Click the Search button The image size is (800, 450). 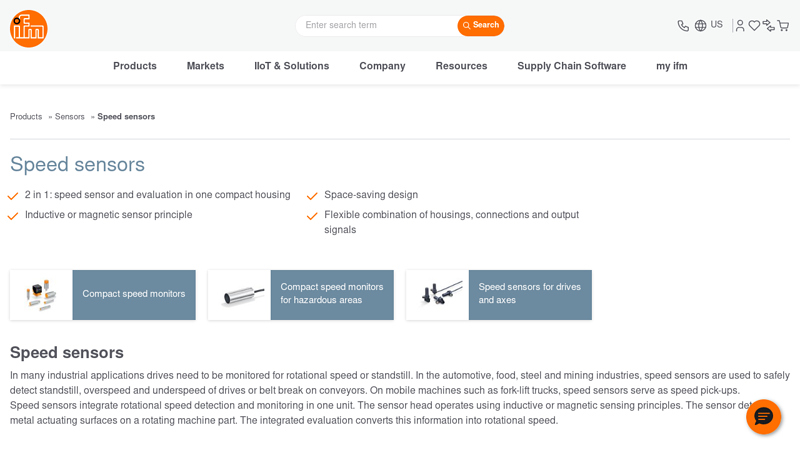point(481,26)
